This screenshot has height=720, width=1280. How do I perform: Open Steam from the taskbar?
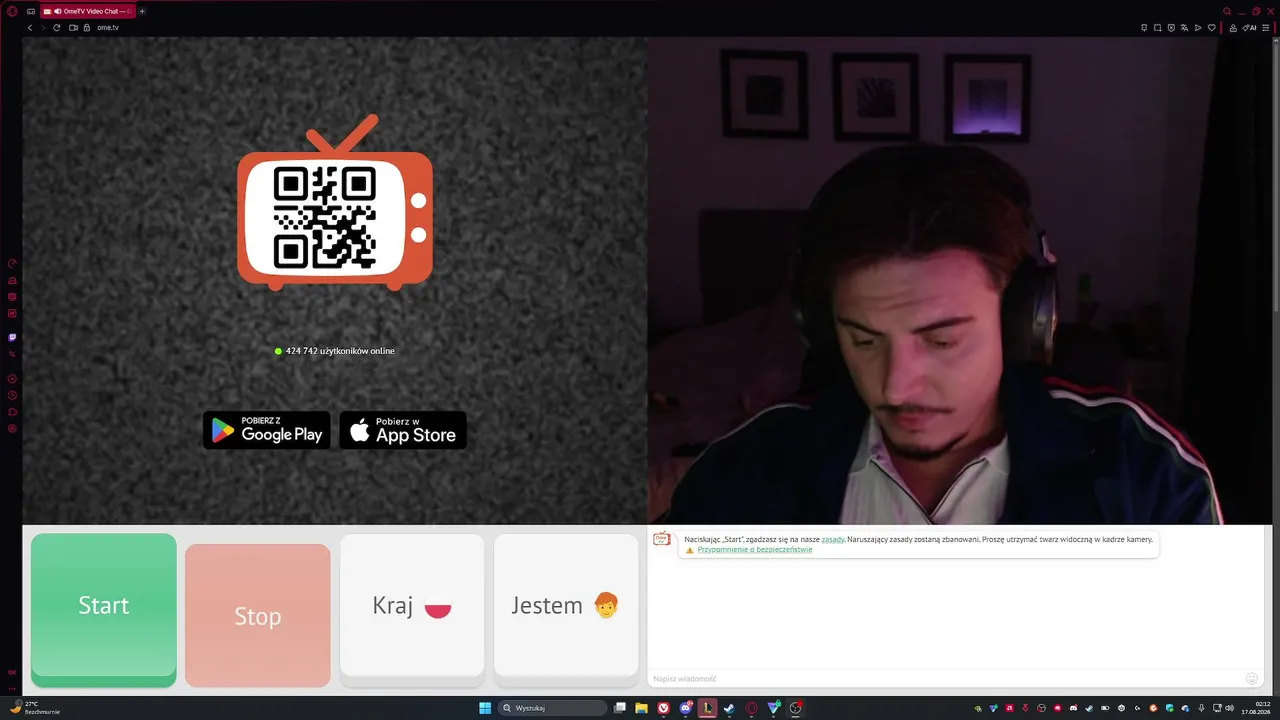729,708
